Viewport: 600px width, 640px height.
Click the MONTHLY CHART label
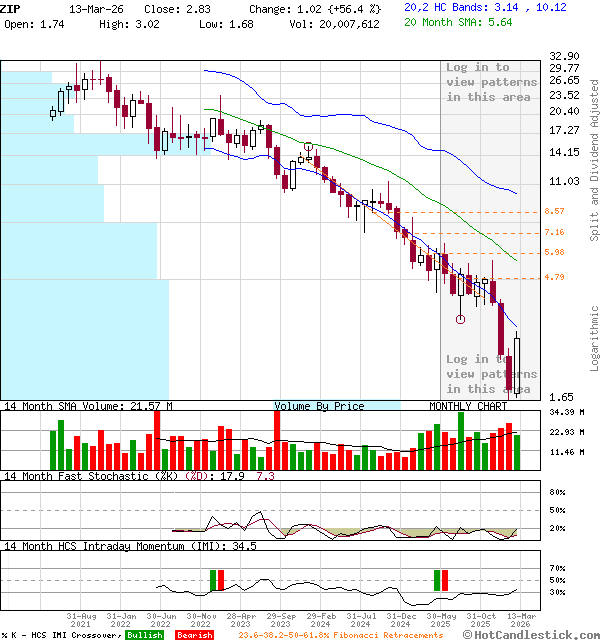click(469, 406)
